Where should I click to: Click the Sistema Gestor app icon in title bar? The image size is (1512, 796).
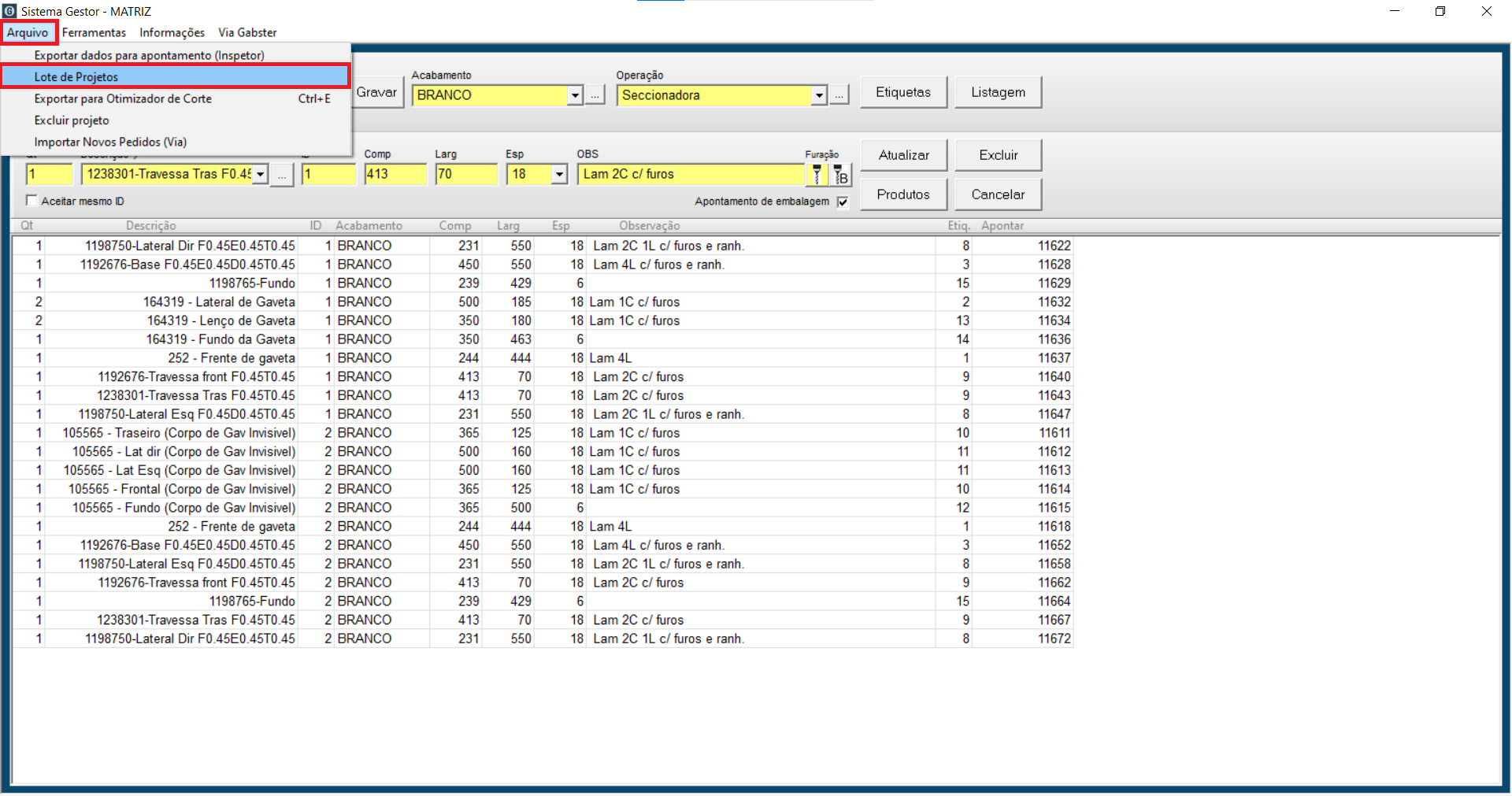tap(9, 11)
